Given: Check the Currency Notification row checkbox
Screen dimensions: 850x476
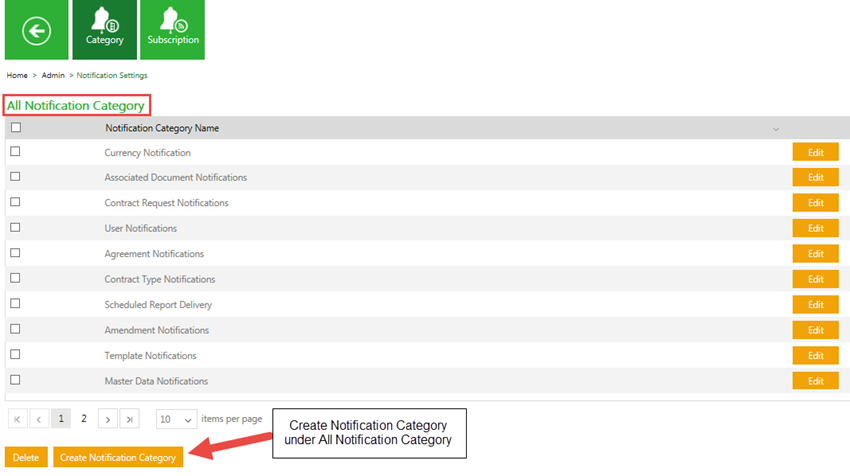Looking at the screenshot, I should point(15,152).
